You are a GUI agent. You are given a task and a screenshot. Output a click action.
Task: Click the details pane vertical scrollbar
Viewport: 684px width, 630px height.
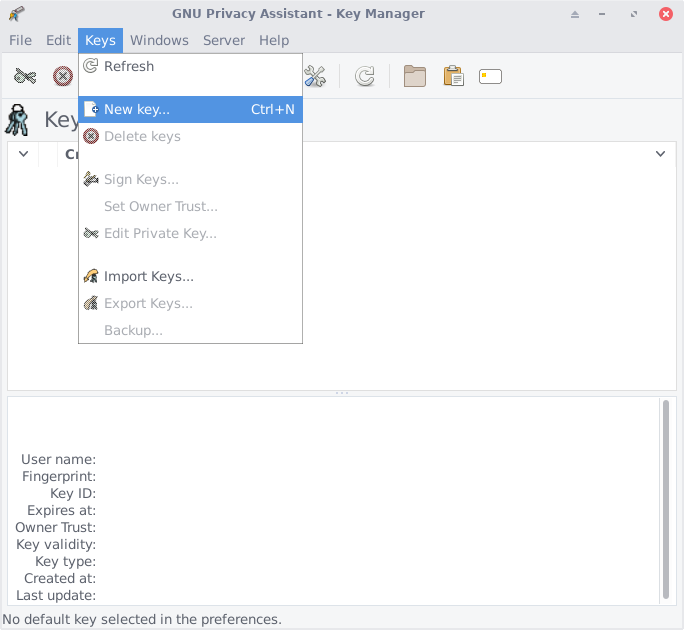666,498
